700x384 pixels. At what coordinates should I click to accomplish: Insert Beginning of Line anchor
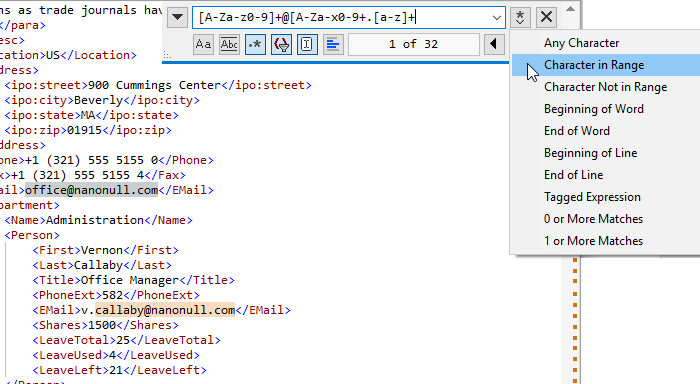pos(605,153)
